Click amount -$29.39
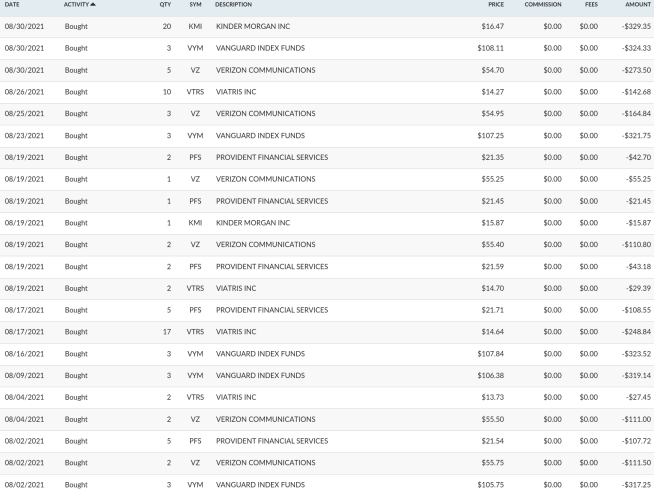 (638, 288)
